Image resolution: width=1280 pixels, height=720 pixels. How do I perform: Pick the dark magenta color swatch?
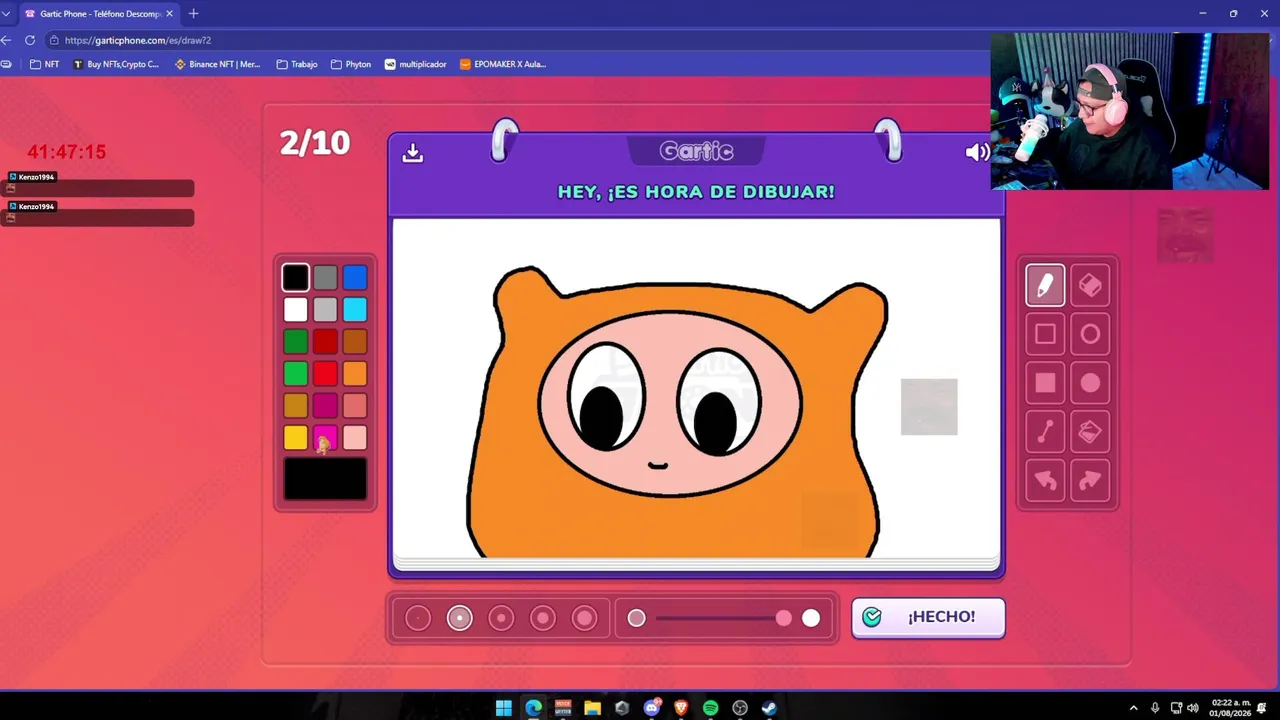point(325,405)
